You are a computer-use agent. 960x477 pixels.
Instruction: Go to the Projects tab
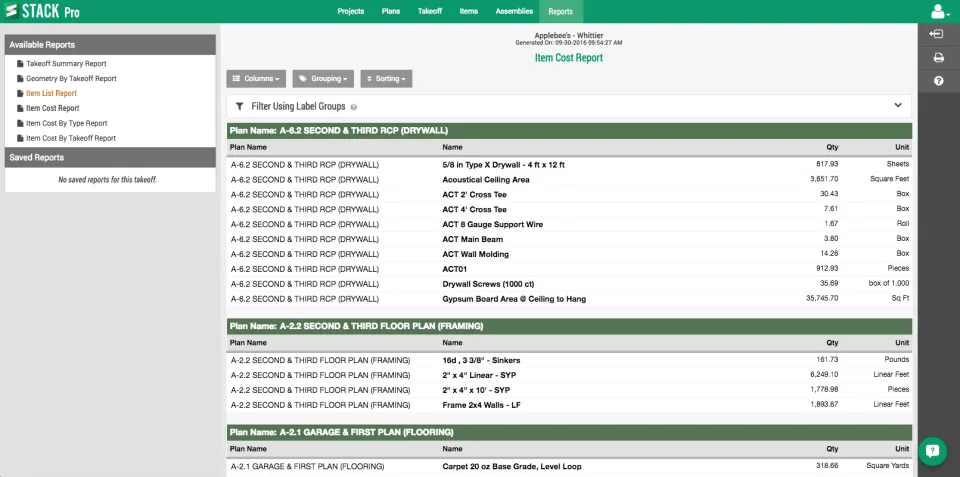point(351,12)
